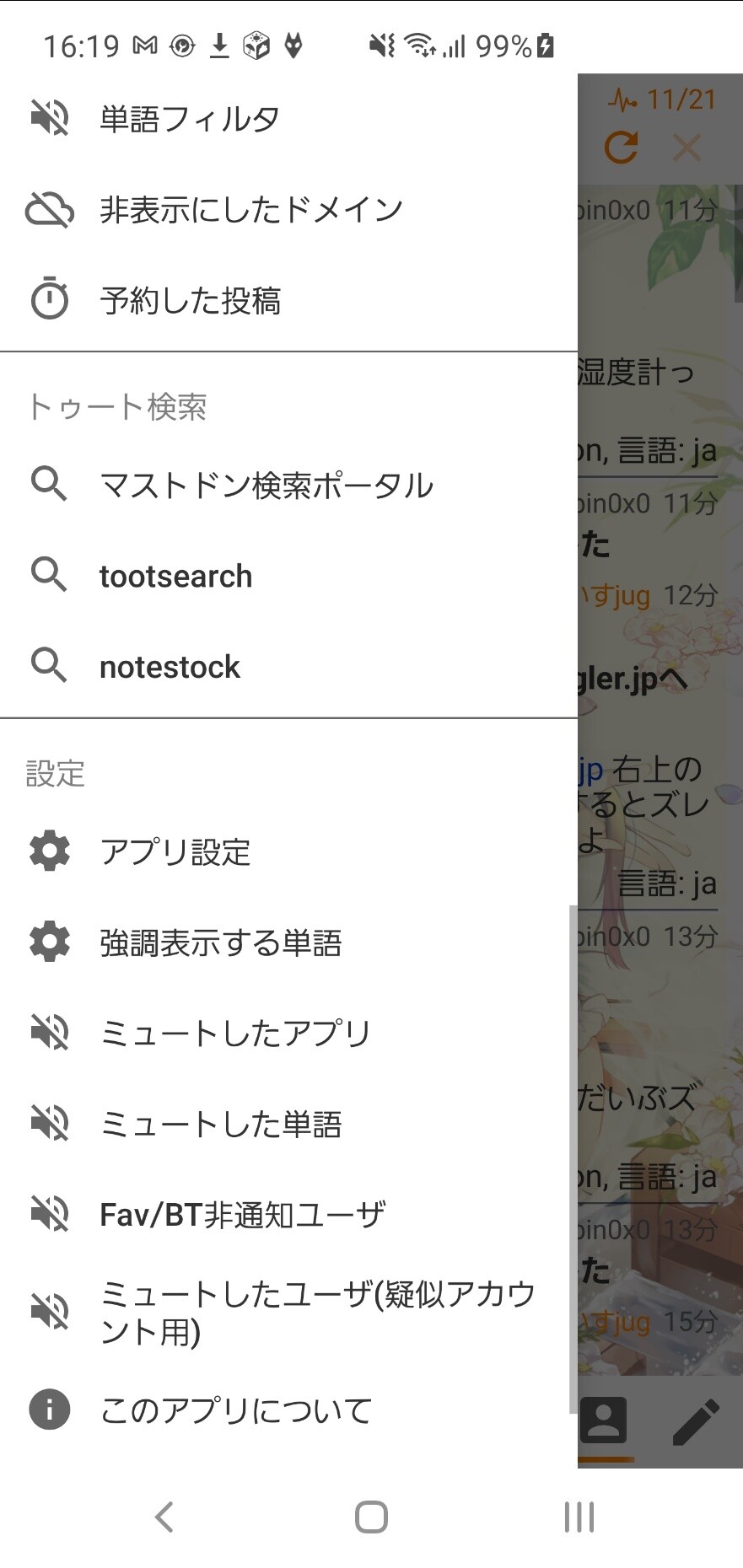Open ミュートしたユーザ(疑似アカウント用) entry

coord(316,1313)
